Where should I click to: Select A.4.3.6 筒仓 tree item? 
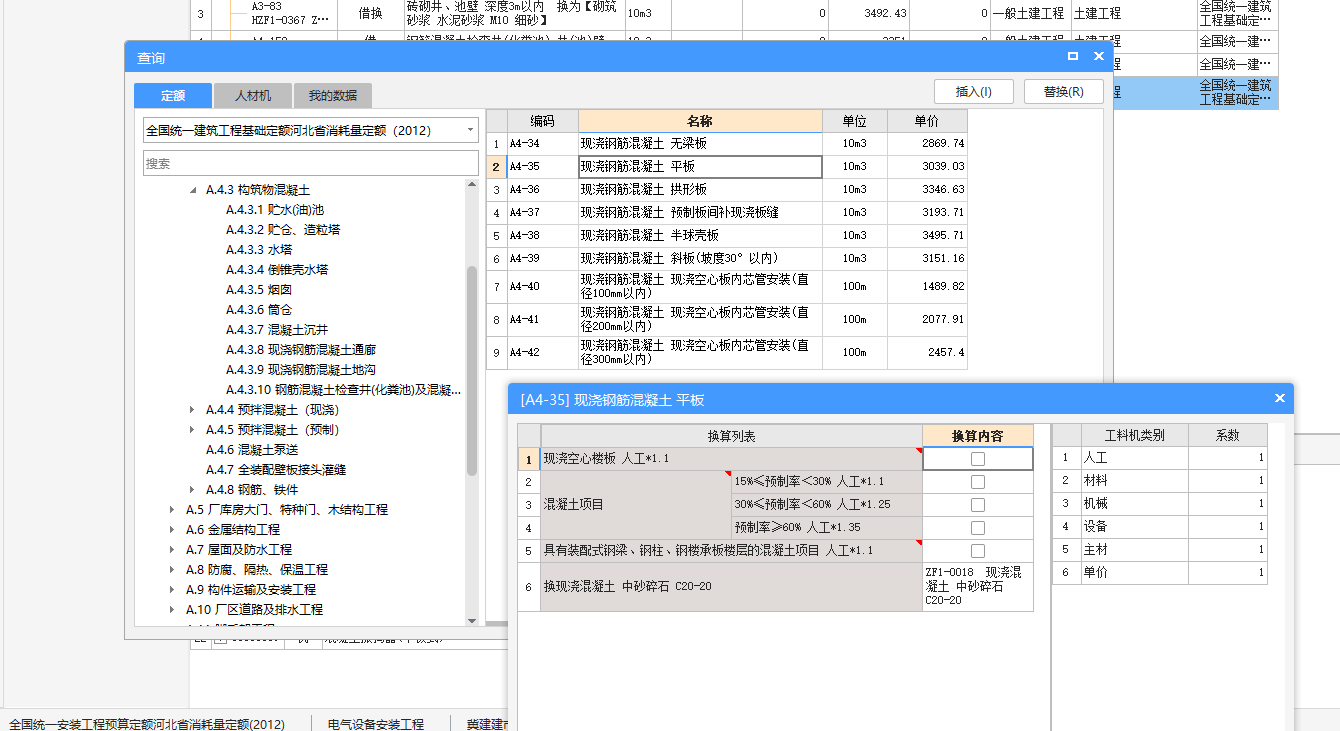pyautogui.click(x=259, y=310)
